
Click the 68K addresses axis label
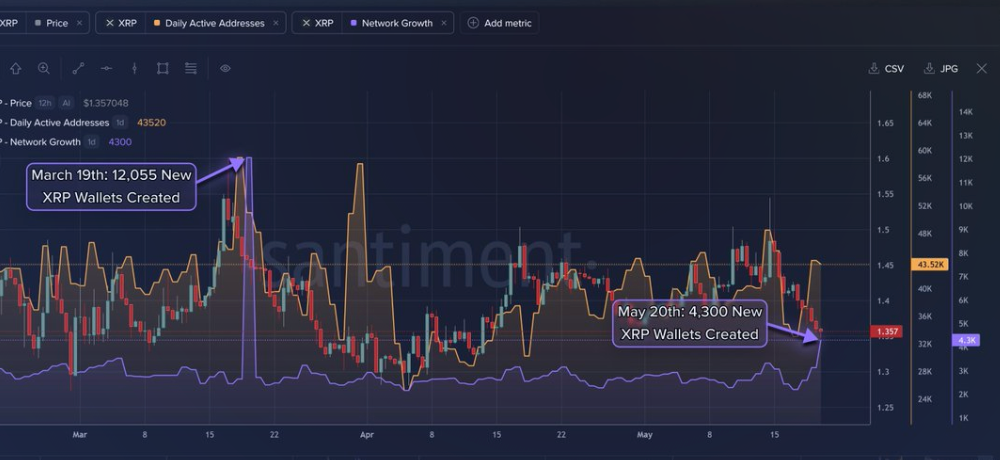(925, 95)
